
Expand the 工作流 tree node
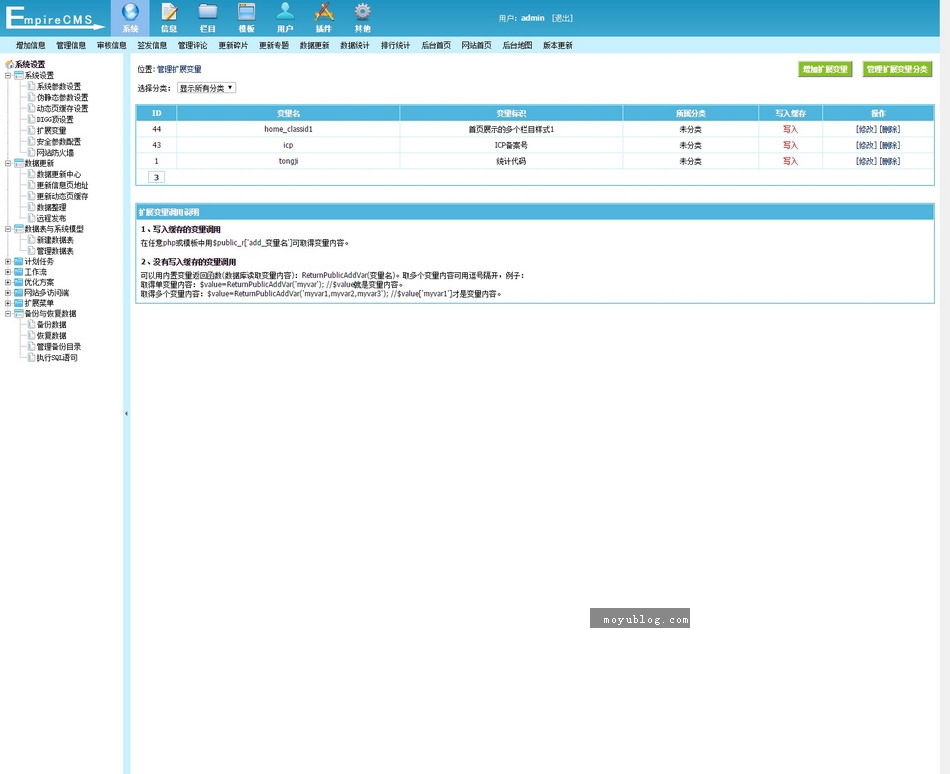(x=8, y=272)
